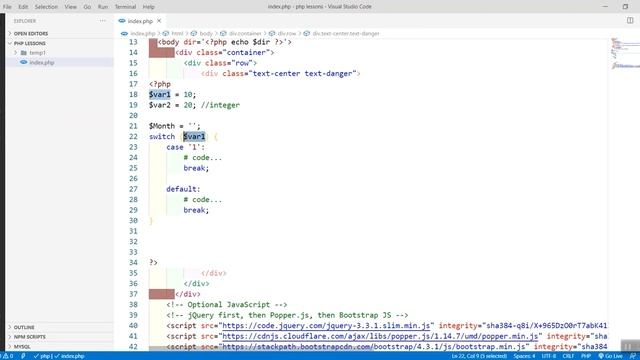This screenshot has width=640, height=360.
Task: Restore the window size
Action: tap(625, 7)
